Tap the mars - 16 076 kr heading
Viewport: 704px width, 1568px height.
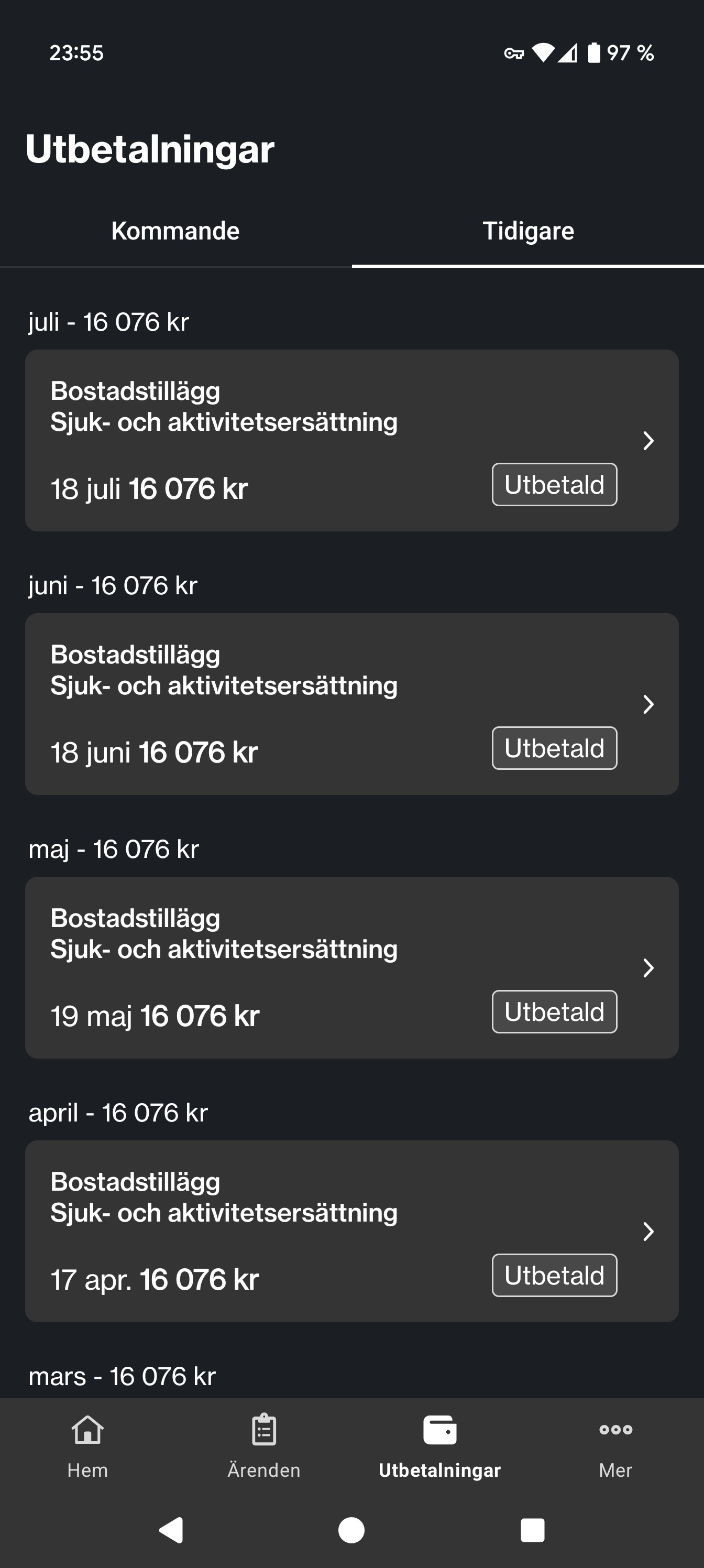pyautogui.click(x=122, y=1377)
